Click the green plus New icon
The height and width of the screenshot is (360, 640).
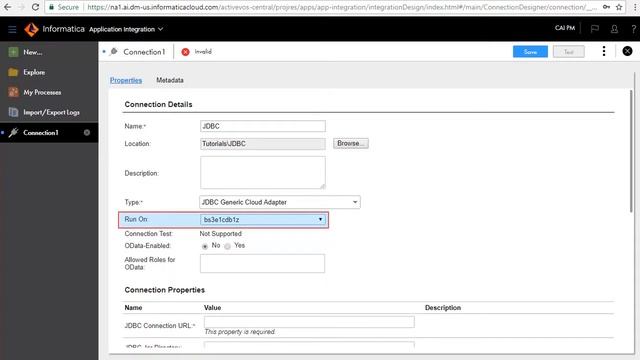(13, 52)
